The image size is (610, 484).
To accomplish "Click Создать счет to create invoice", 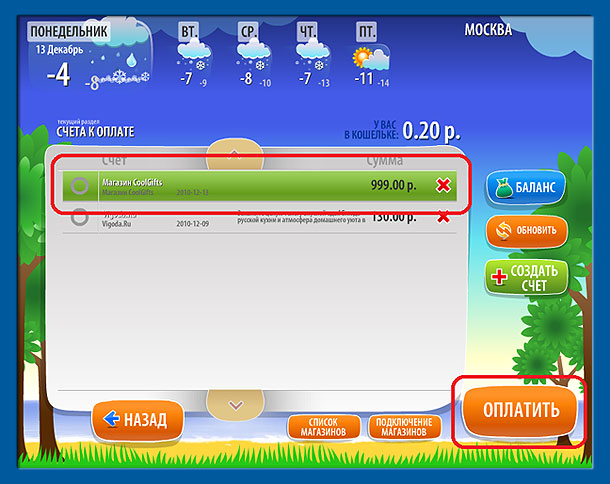I will [x=526, y=278].
